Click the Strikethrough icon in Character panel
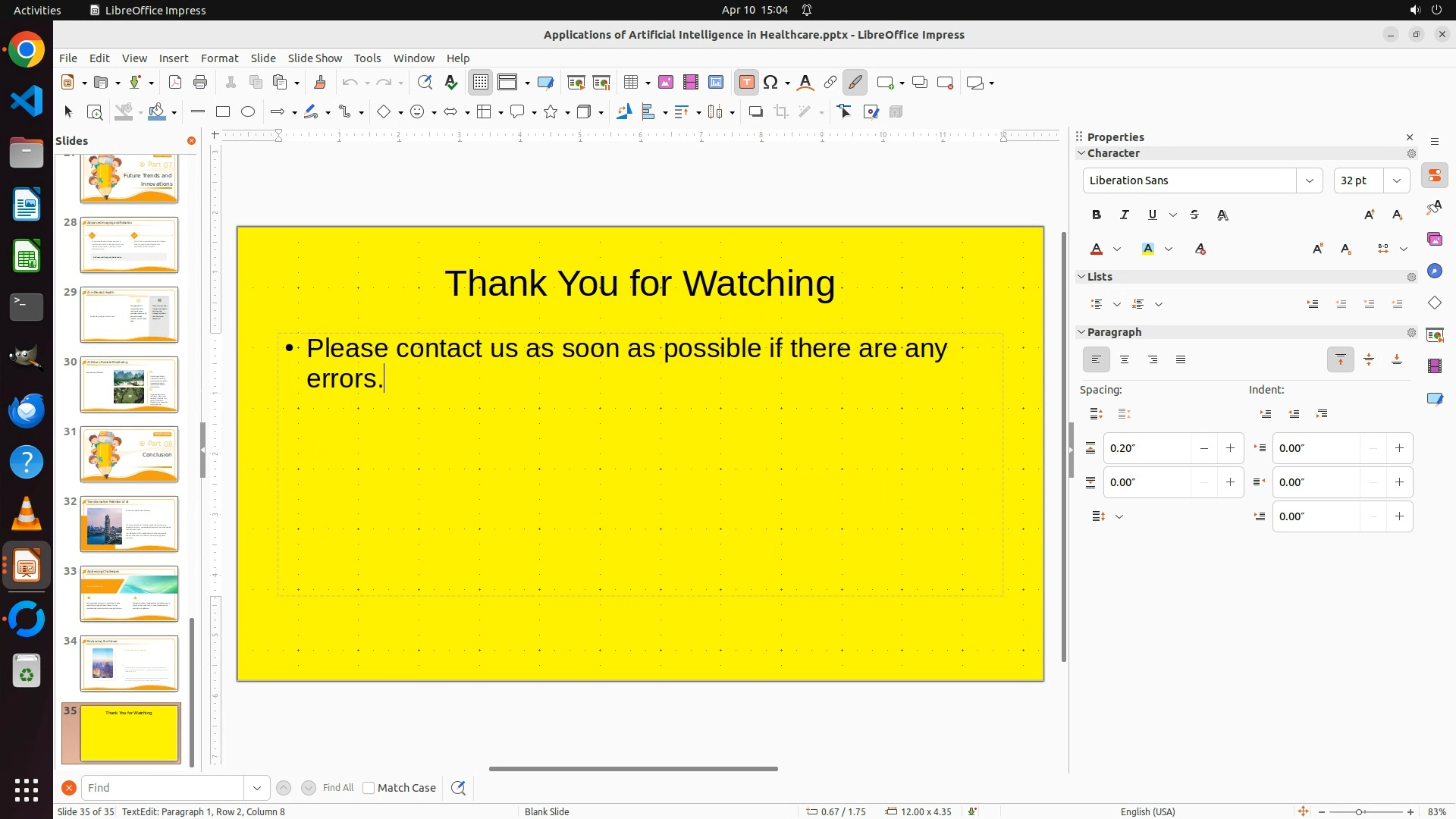 point(1194,215)
